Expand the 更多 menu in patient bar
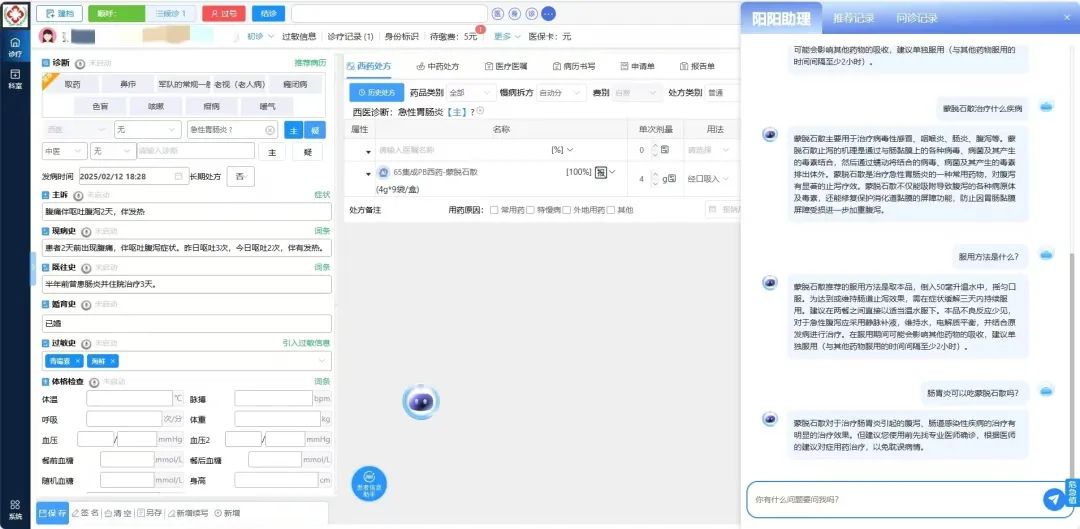Image resolution: width=1080 pixels, height=529 pixels. click(x=506, y=37)
